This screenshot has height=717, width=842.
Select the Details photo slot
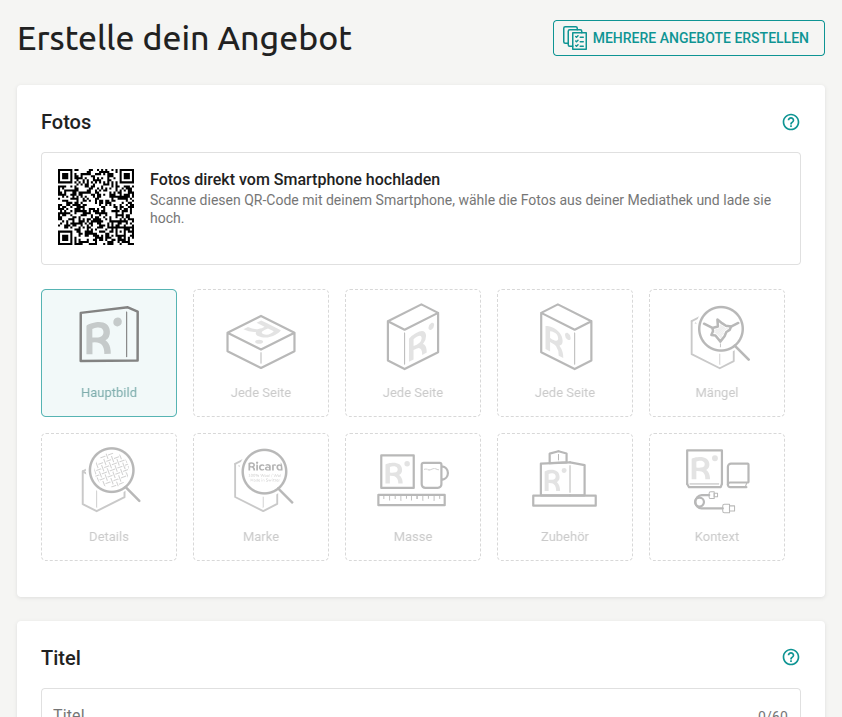(x=109, y=497)
